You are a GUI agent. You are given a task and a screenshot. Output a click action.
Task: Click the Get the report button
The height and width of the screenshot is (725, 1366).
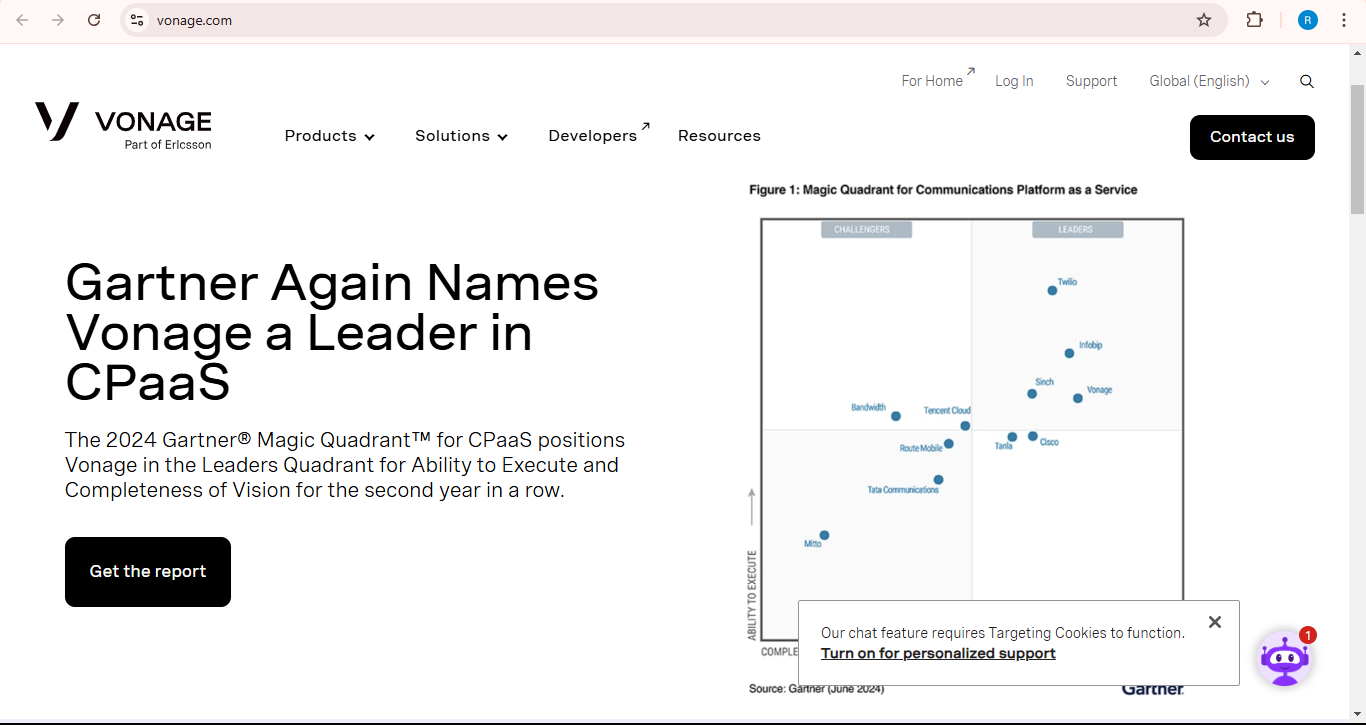[x=148, y=572]
